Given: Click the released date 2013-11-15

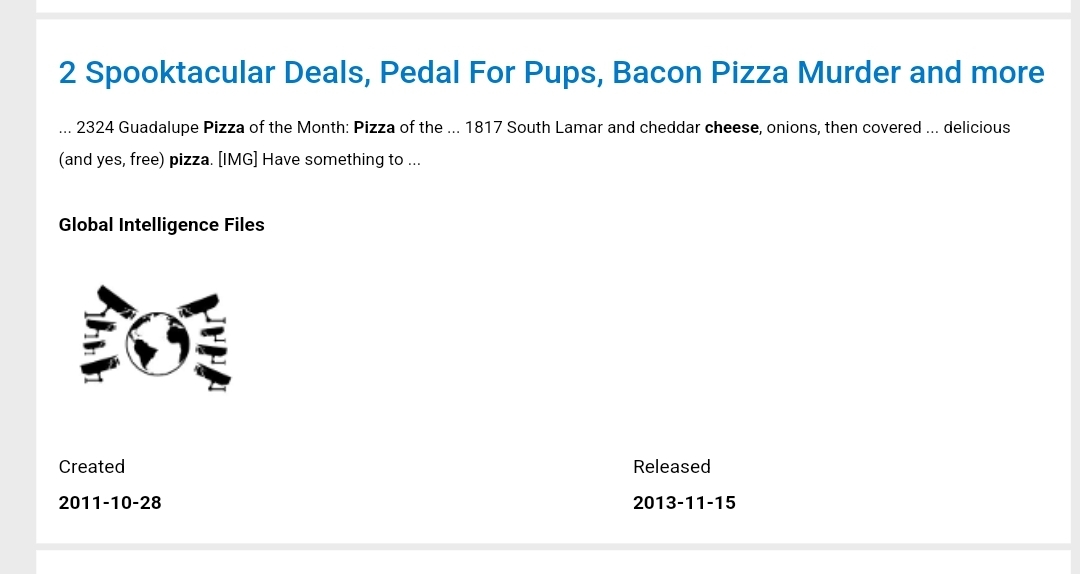Looking at the screenshot, I should [x=684, y=502].
